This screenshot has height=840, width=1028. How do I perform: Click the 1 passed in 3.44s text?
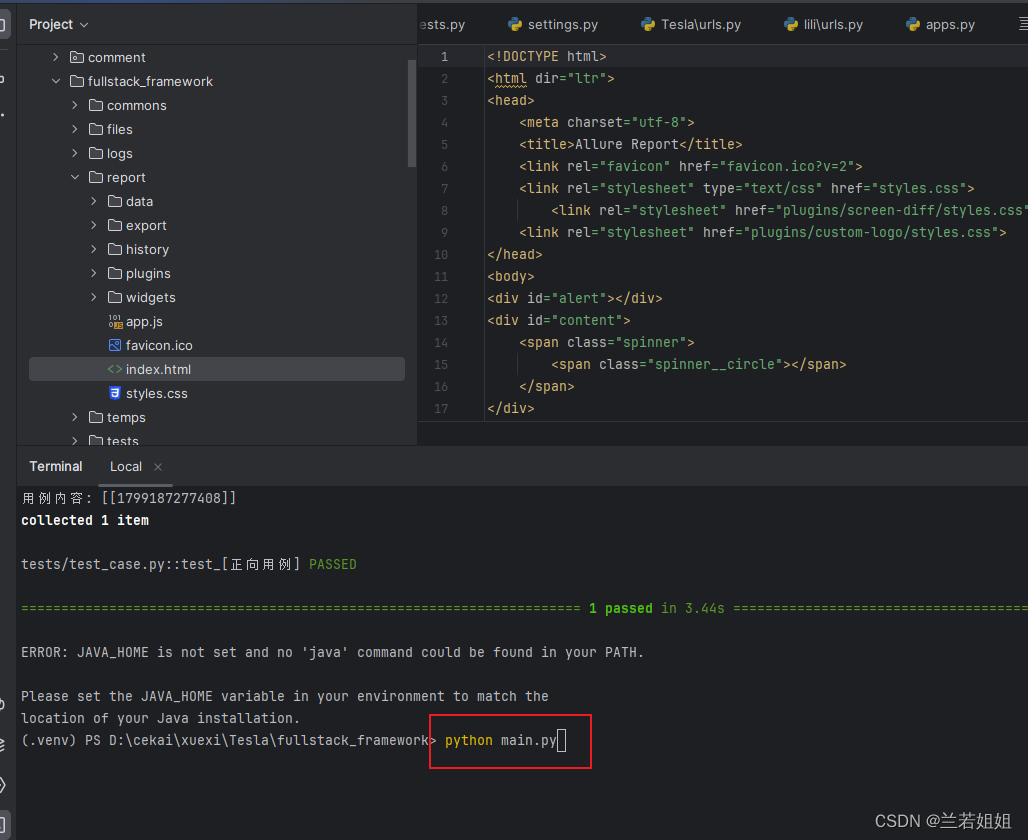point(657,608)
